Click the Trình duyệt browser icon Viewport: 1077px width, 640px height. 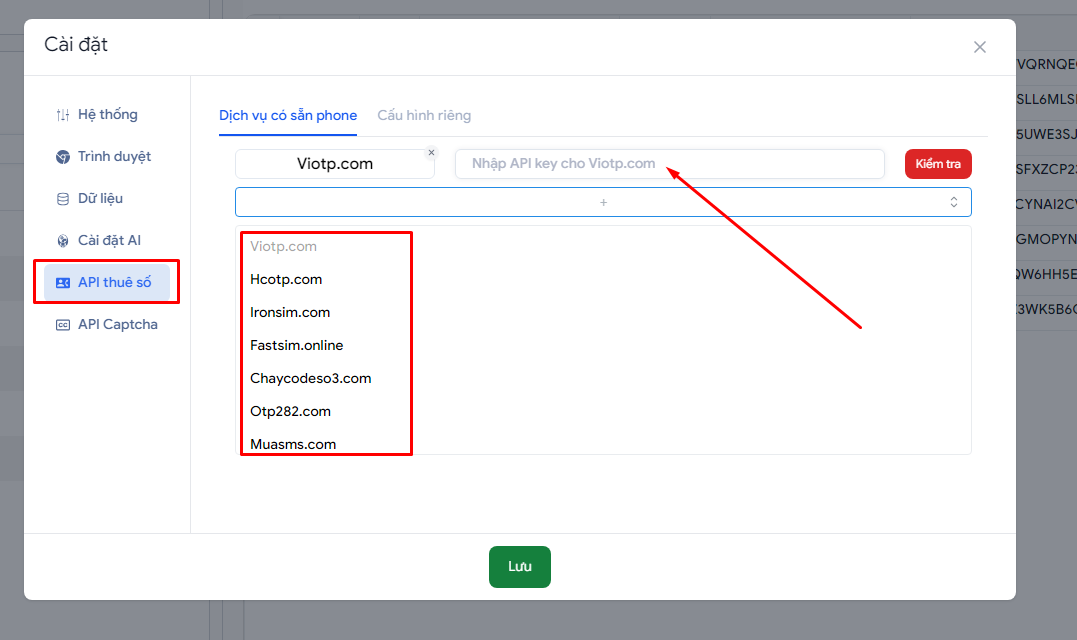click(x=63, y=157)
